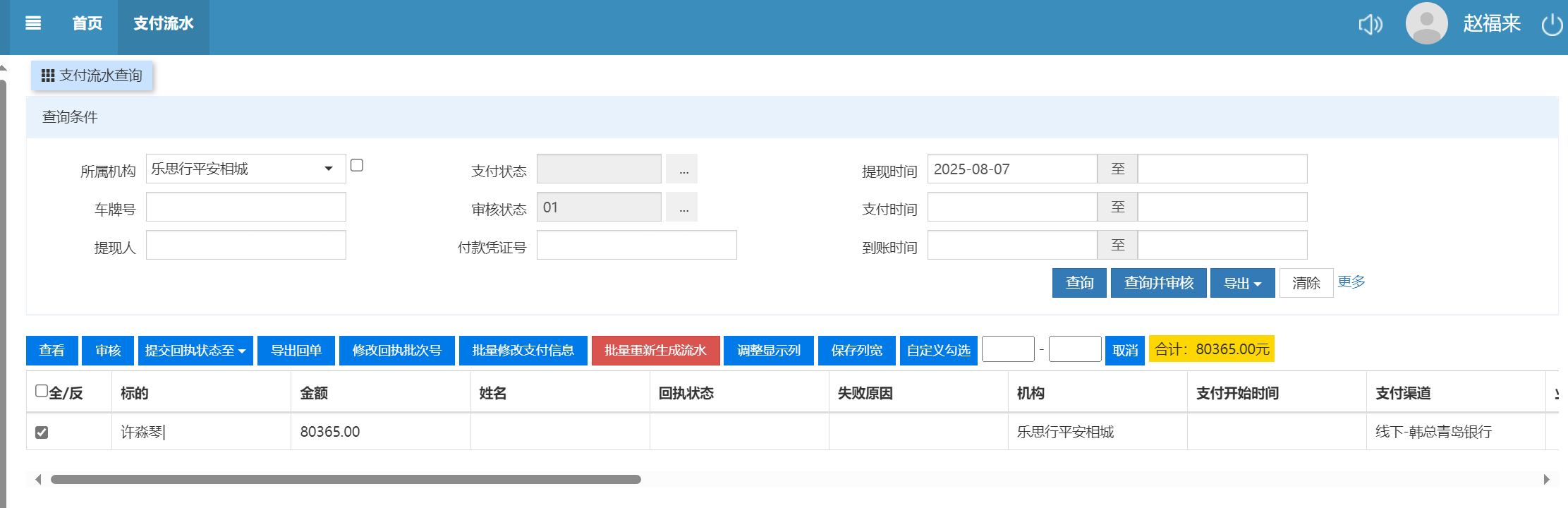Click the 支付时间 start date field

pos(1012,207)
